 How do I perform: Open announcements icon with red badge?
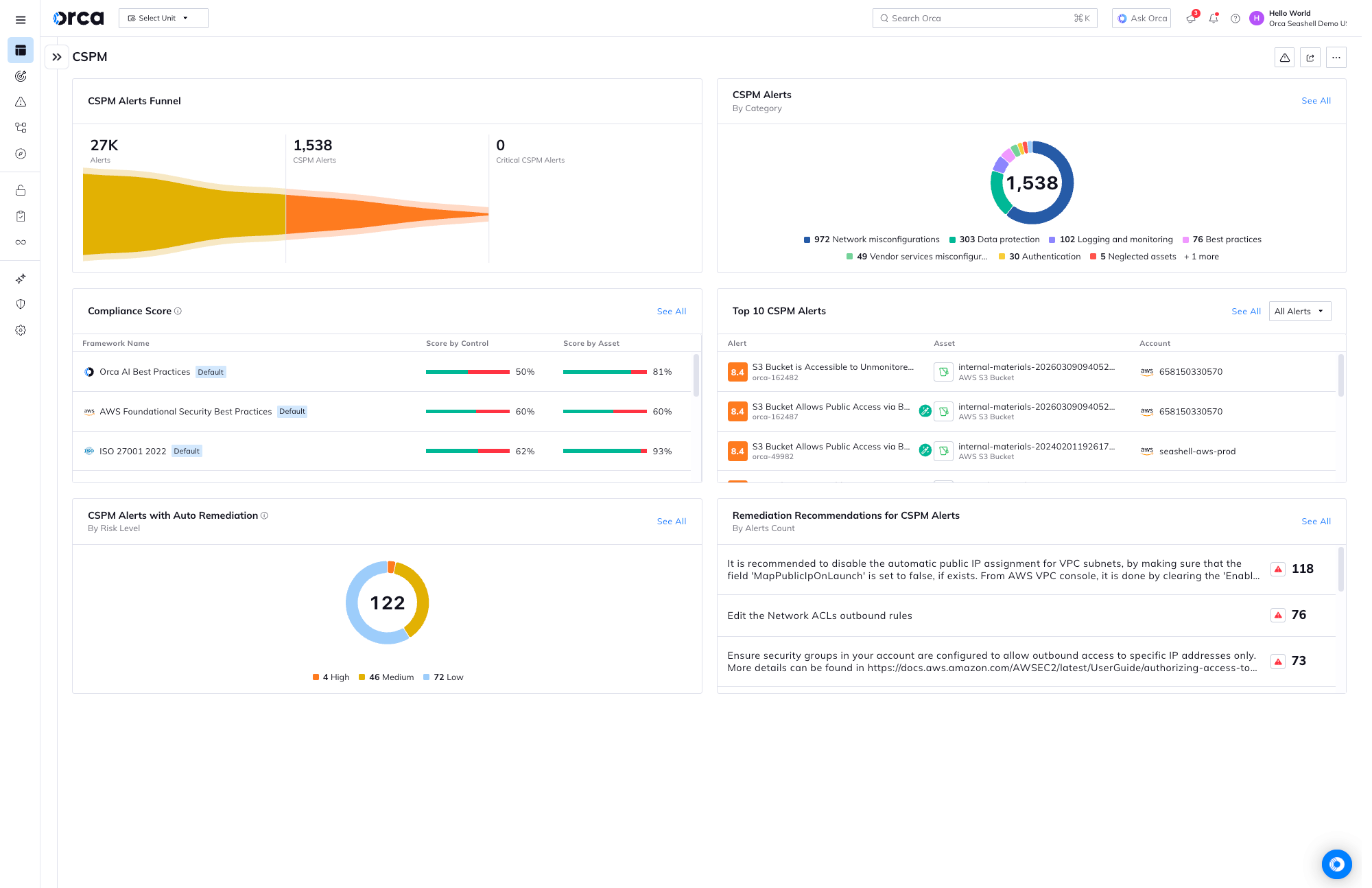point(1191,19)
